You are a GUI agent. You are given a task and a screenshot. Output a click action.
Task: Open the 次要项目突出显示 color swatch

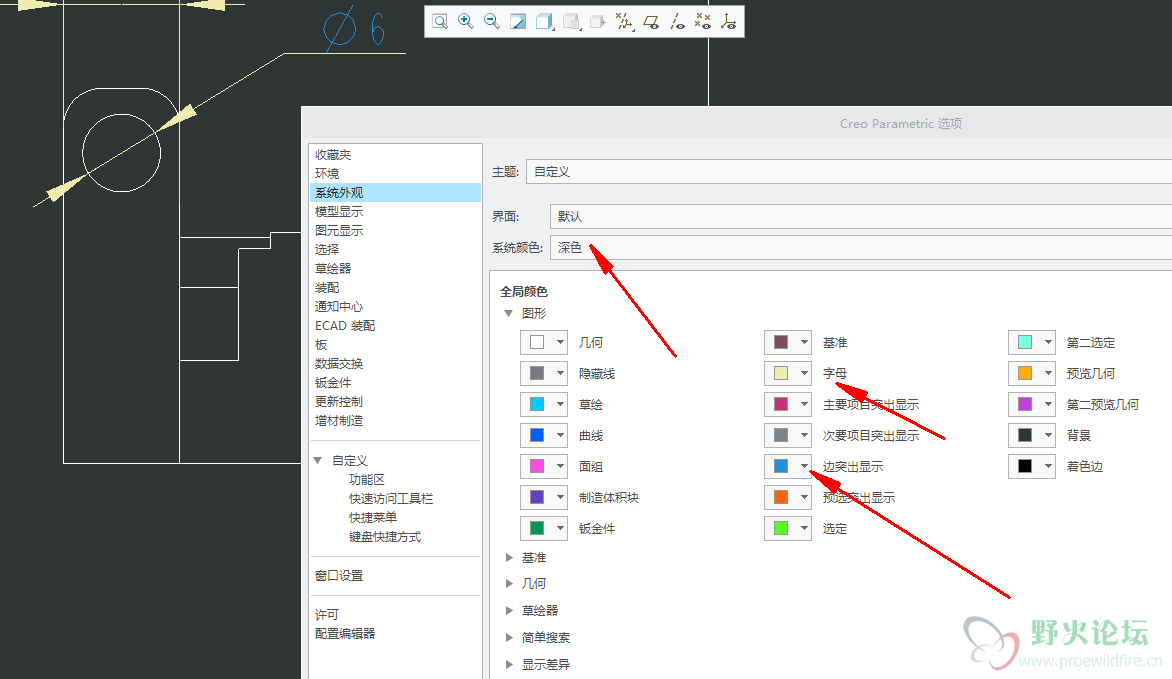coord(788,435)
